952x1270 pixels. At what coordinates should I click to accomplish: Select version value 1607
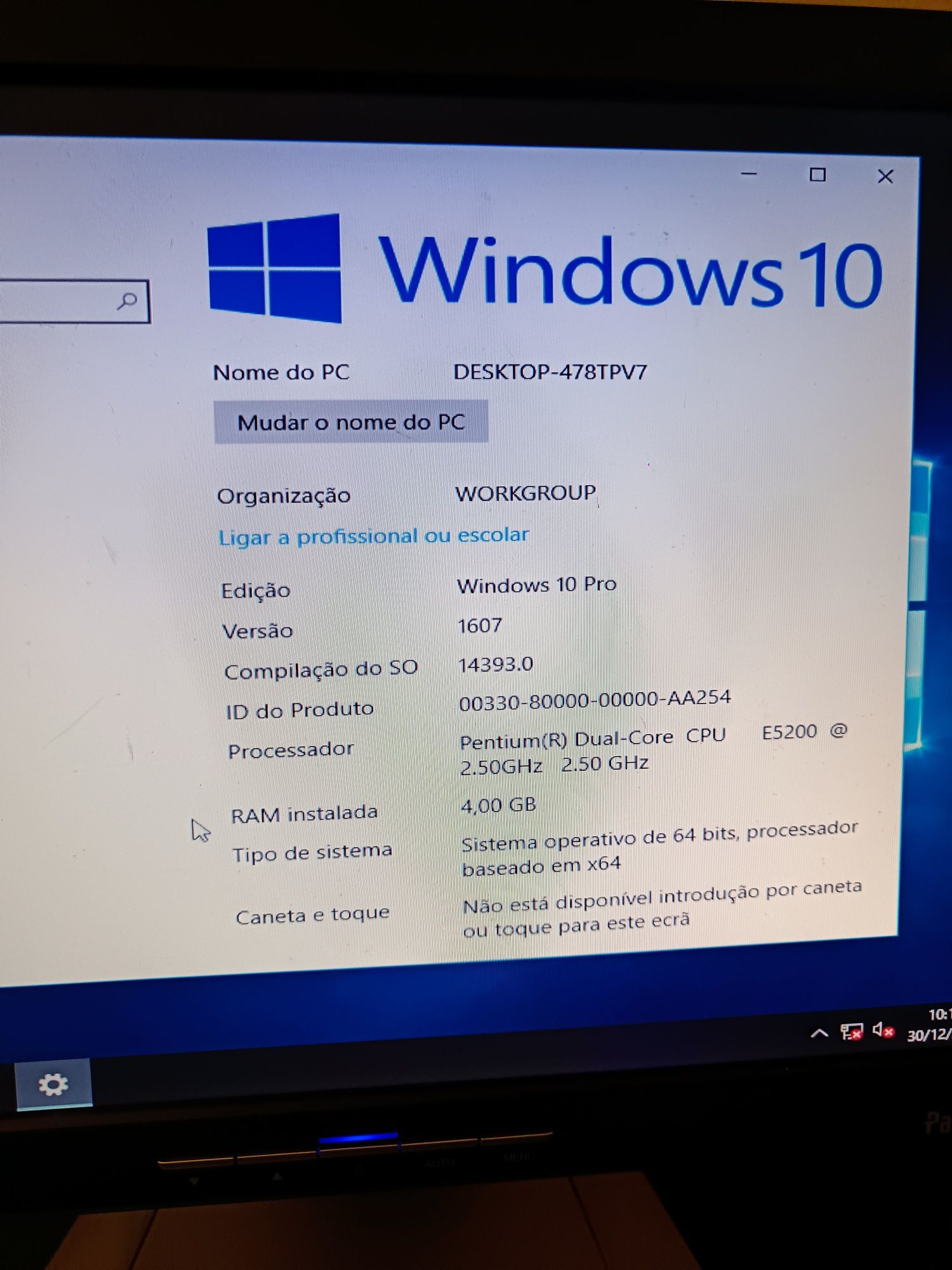pos(480,625)
